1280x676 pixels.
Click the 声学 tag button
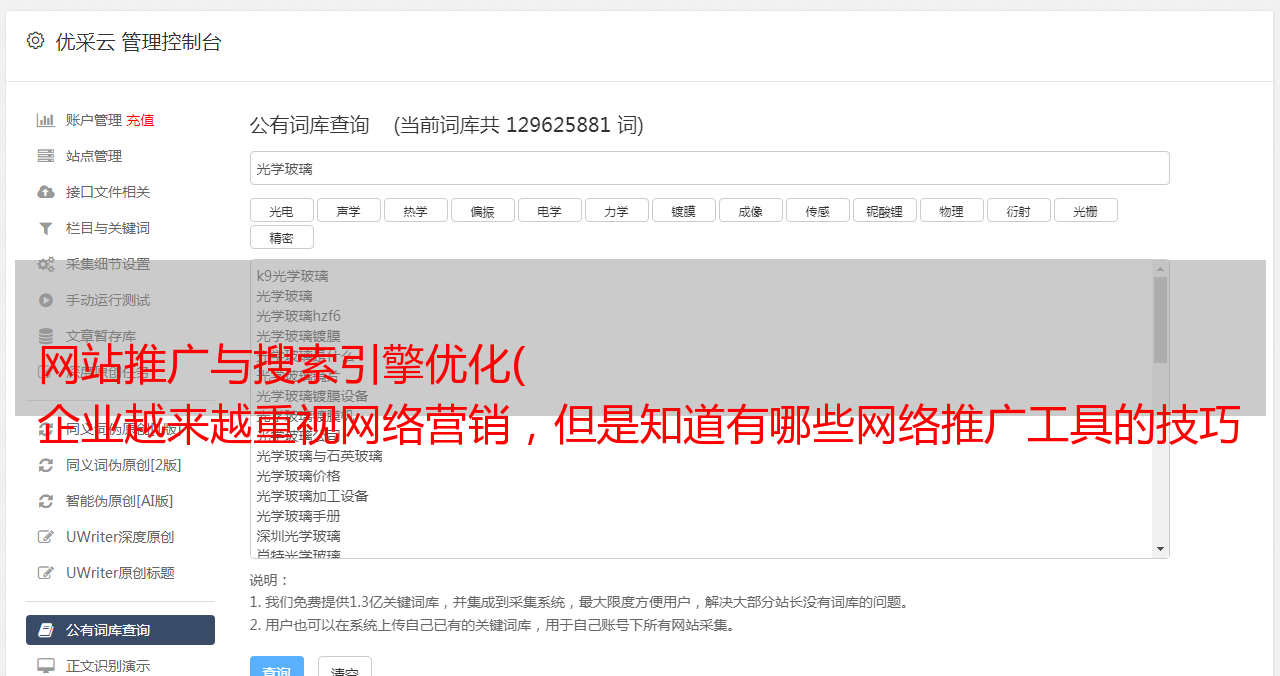(349, 210)
